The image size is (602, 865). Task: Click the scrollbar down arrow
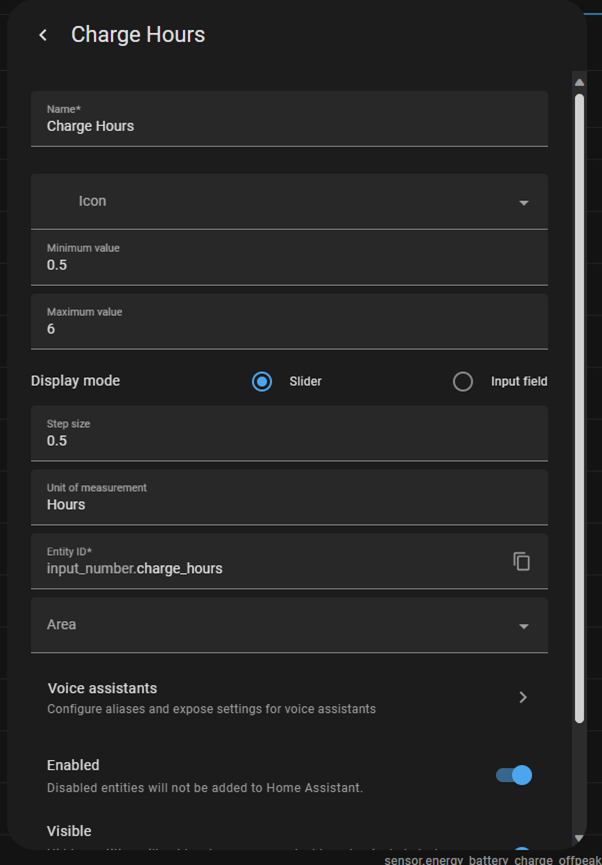[579, 838]
